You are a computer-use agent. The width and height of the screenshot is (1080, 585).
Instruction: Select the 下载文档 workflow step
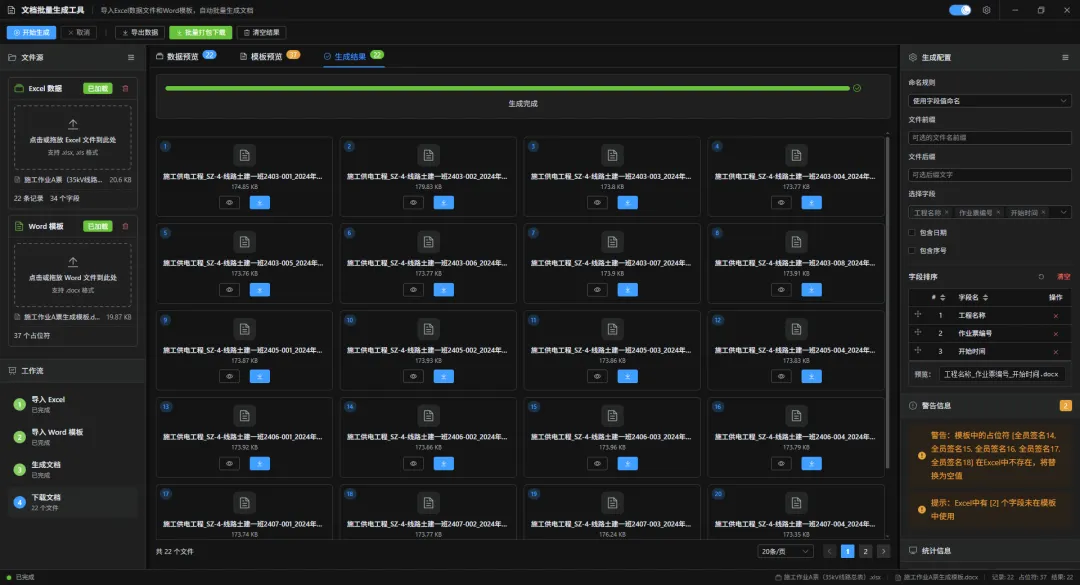(x=73, y=502)
